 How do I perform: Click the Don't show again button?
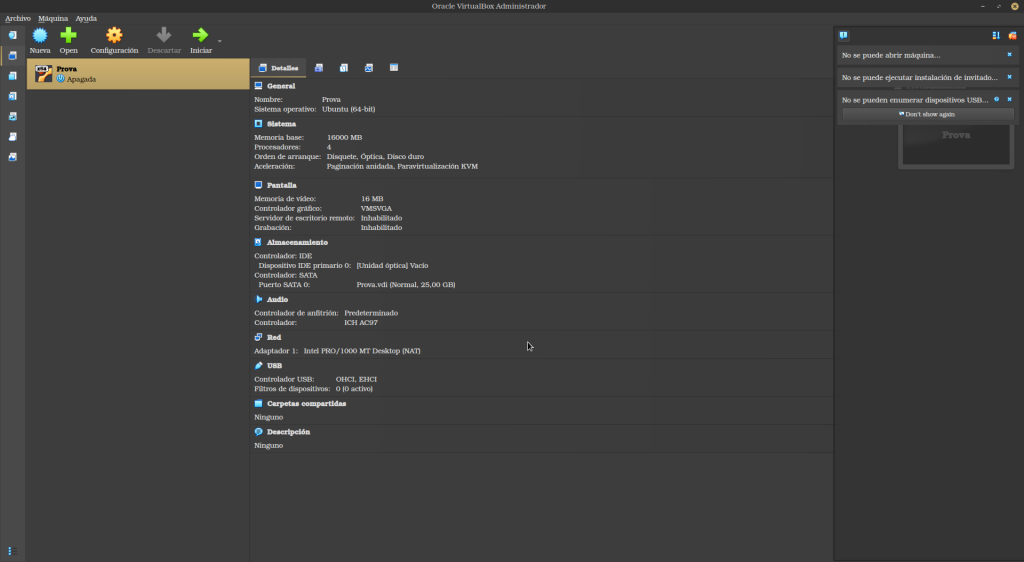927,114
